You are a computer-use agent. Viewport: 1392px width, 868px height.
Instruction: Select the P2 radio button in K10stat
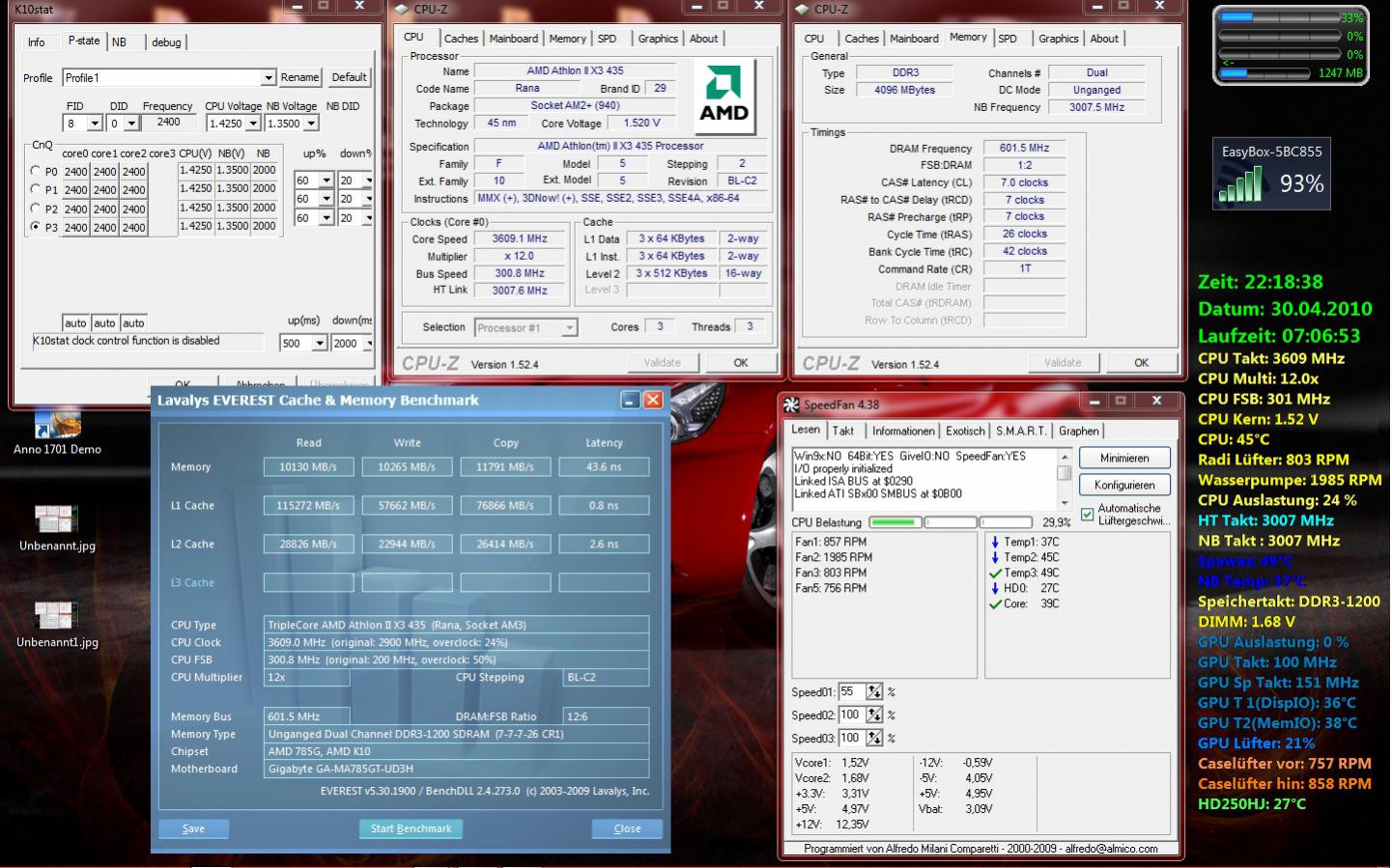(36, 209)
